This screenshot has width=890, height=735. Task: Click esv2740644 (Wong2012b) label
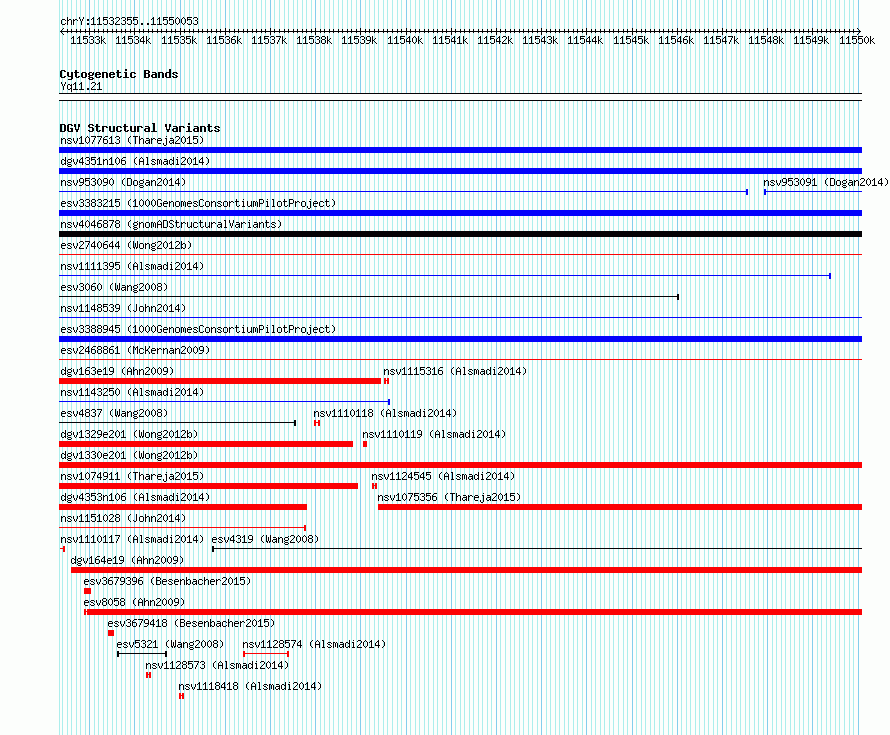tap(126, 245)
